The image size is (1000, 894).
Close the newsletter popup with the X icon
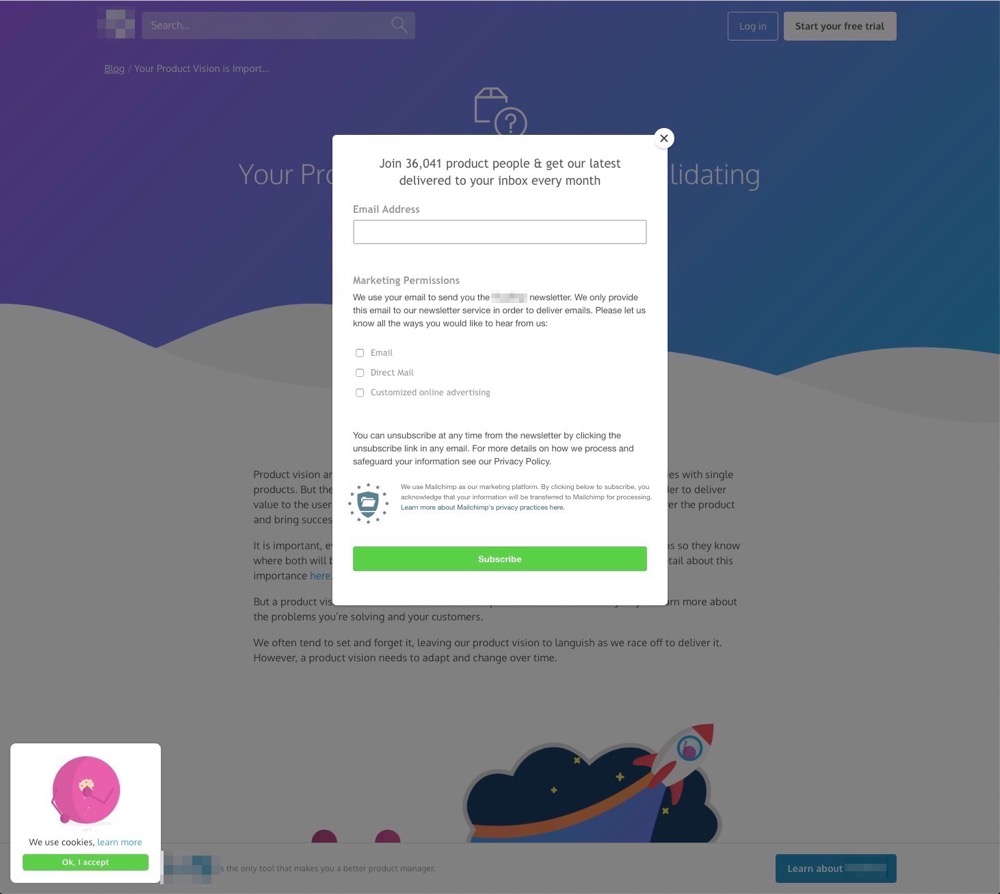tap(664, 138)
